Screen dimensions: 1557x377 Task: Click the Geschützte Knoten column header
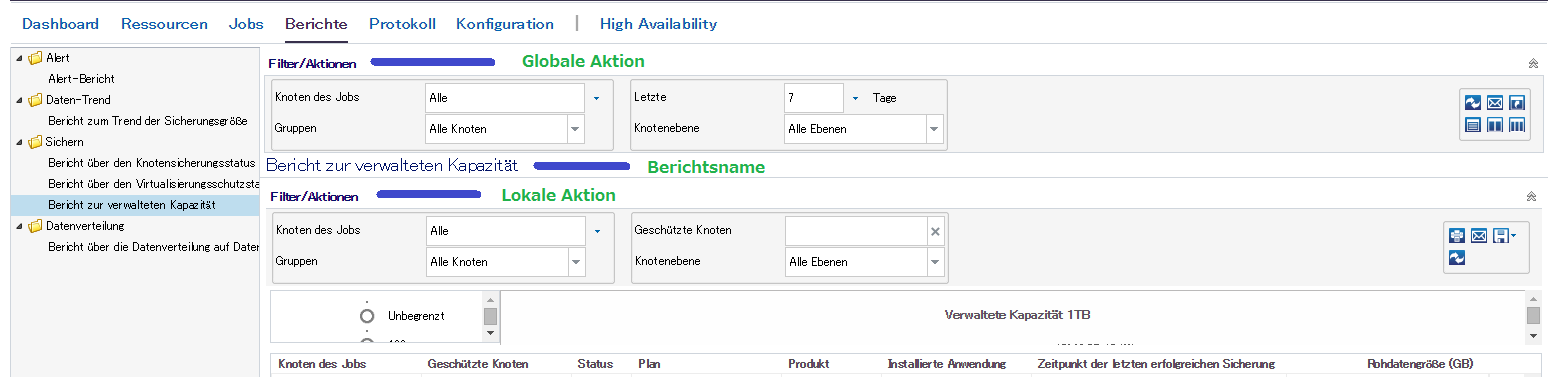tap(477, 364)
